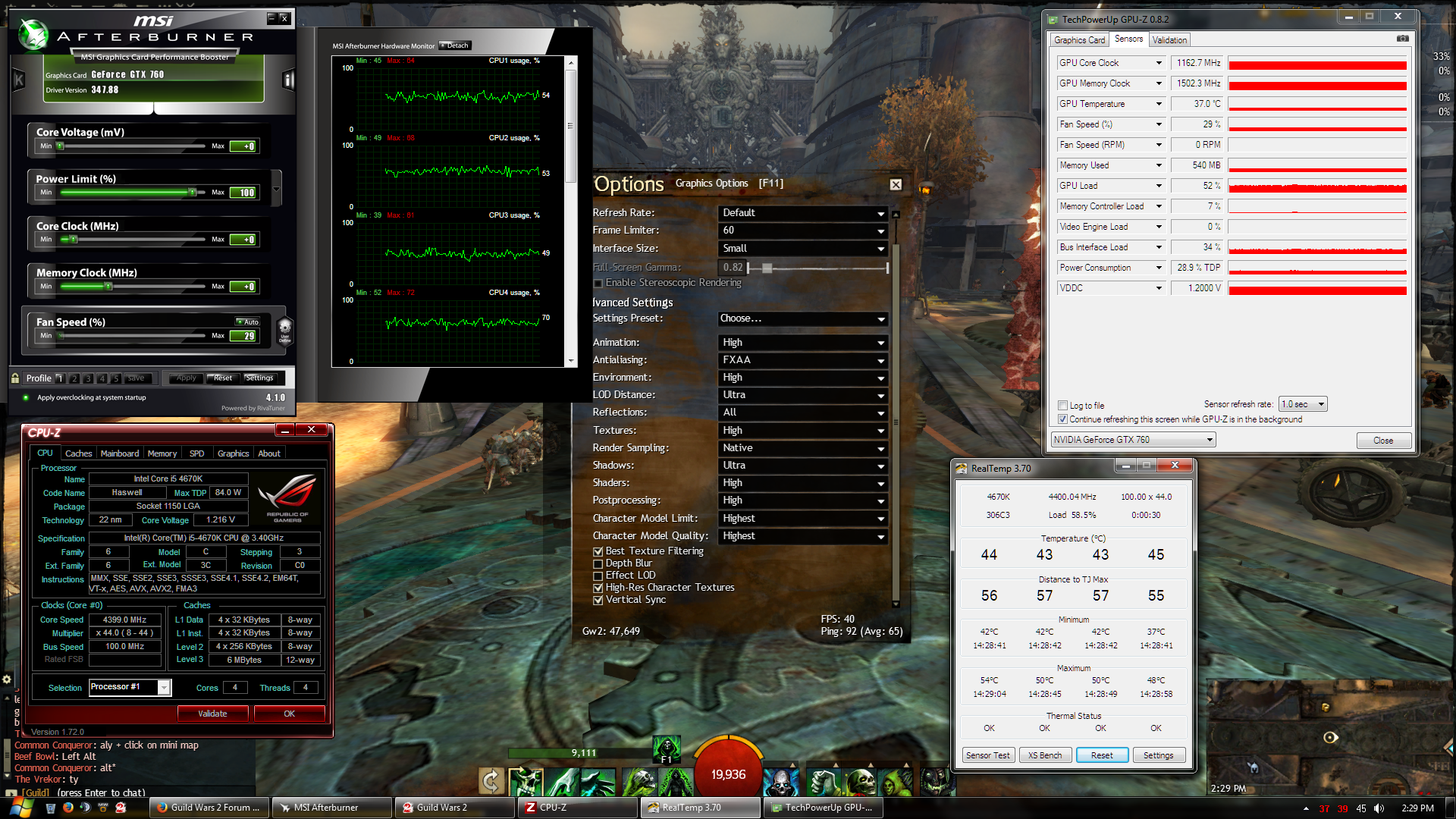
Task: Click the chat panel arrow icon
Action: tap(10, 793)
